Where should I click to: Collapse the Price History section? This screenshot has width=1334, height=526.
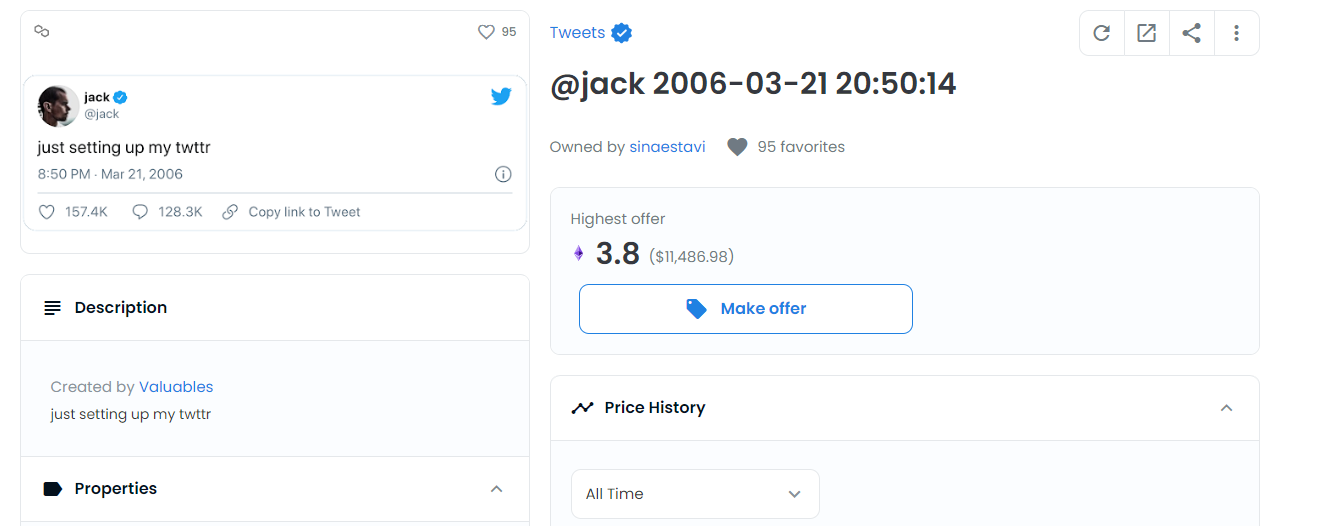coord(1227,408)
